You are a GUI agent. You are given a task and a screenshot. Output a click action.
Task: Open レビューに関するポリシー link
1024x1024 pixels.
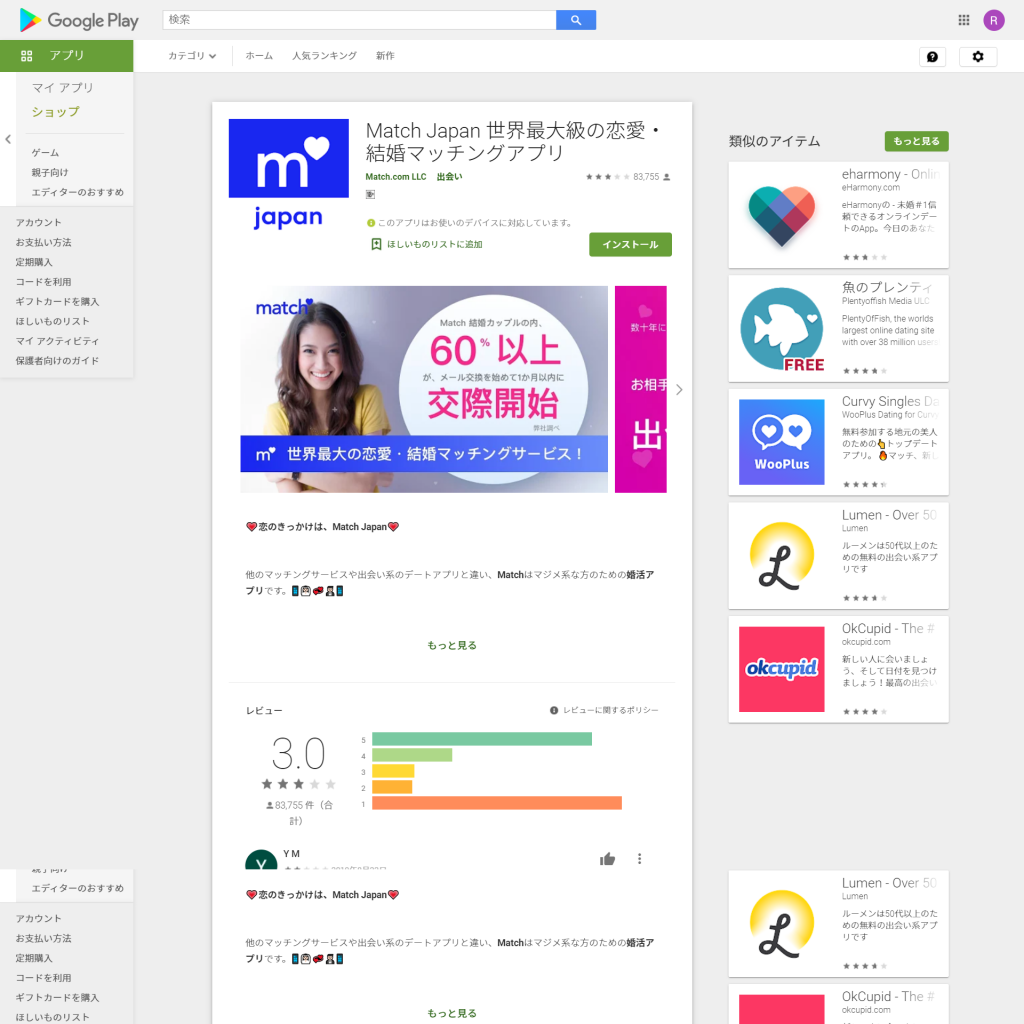coord(611,710)
